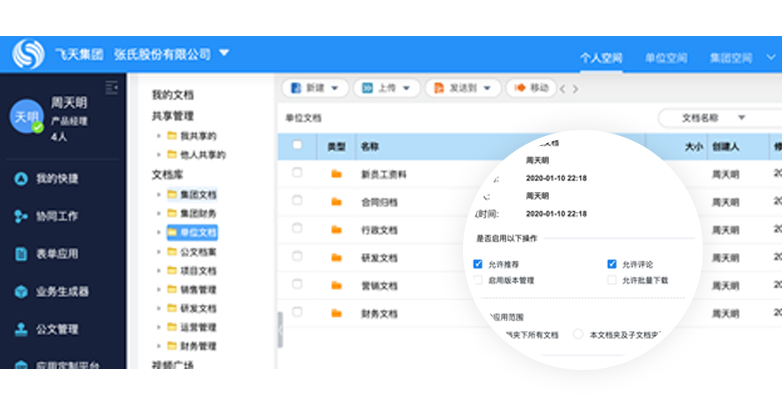Go to next toolbar page arrow
Screen dimensions: 782x400
(x=576, y=89)
